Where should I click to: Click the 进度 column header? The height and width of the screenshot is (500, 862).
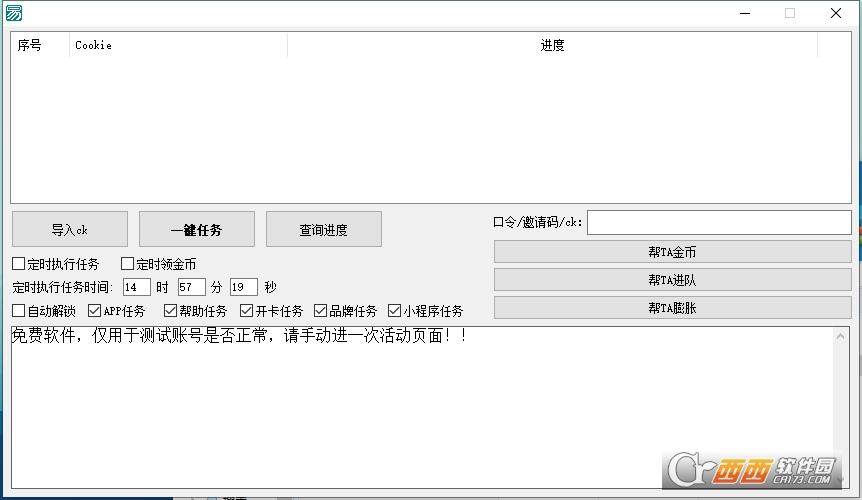552,45
